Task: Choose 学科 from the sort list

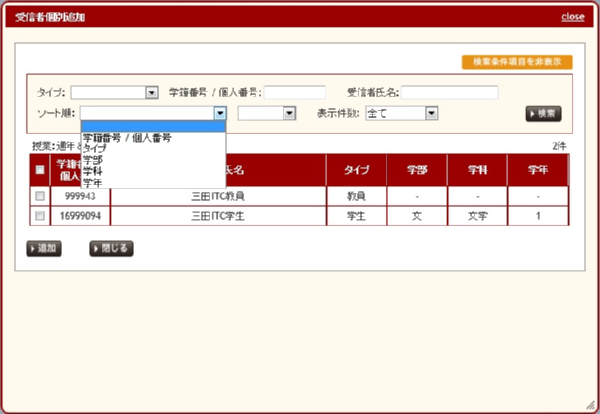Action: pos(93,171)
